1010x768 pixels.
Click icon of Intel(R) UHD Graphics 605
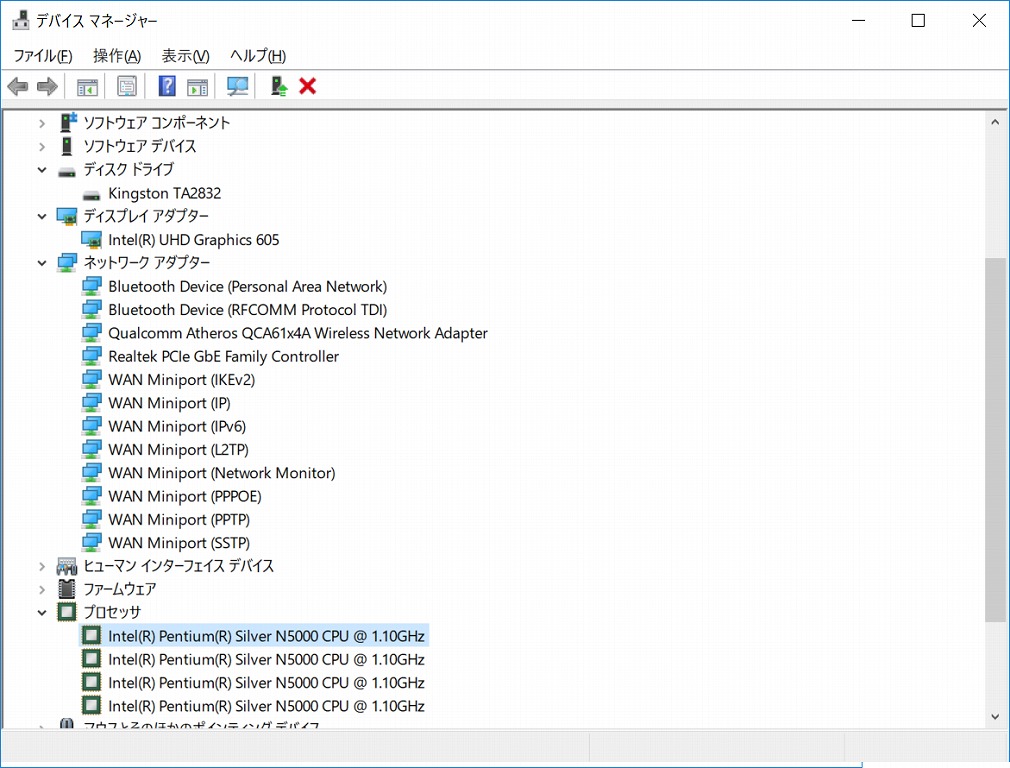coord(91,240)
